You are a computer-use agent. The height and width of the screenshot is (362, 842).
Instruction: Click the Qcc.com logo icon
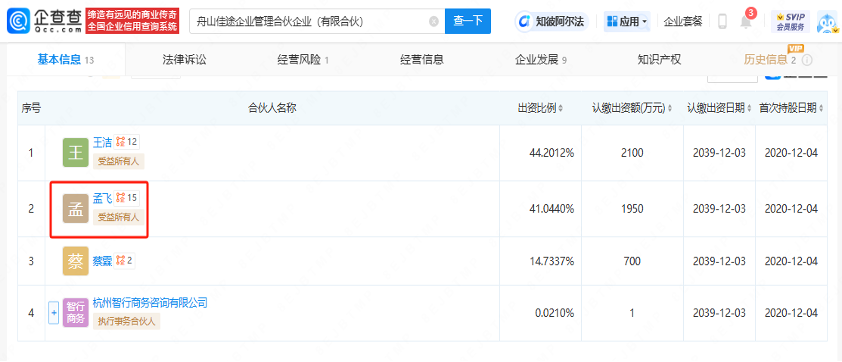[19, 21]
